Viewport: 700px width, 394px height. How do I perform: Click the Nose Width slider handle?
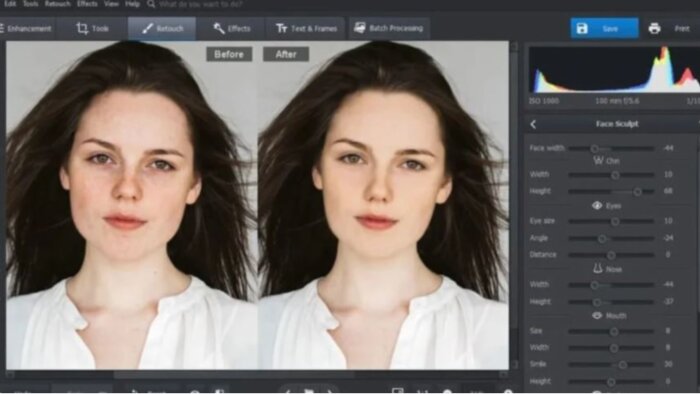pos(595,285)
